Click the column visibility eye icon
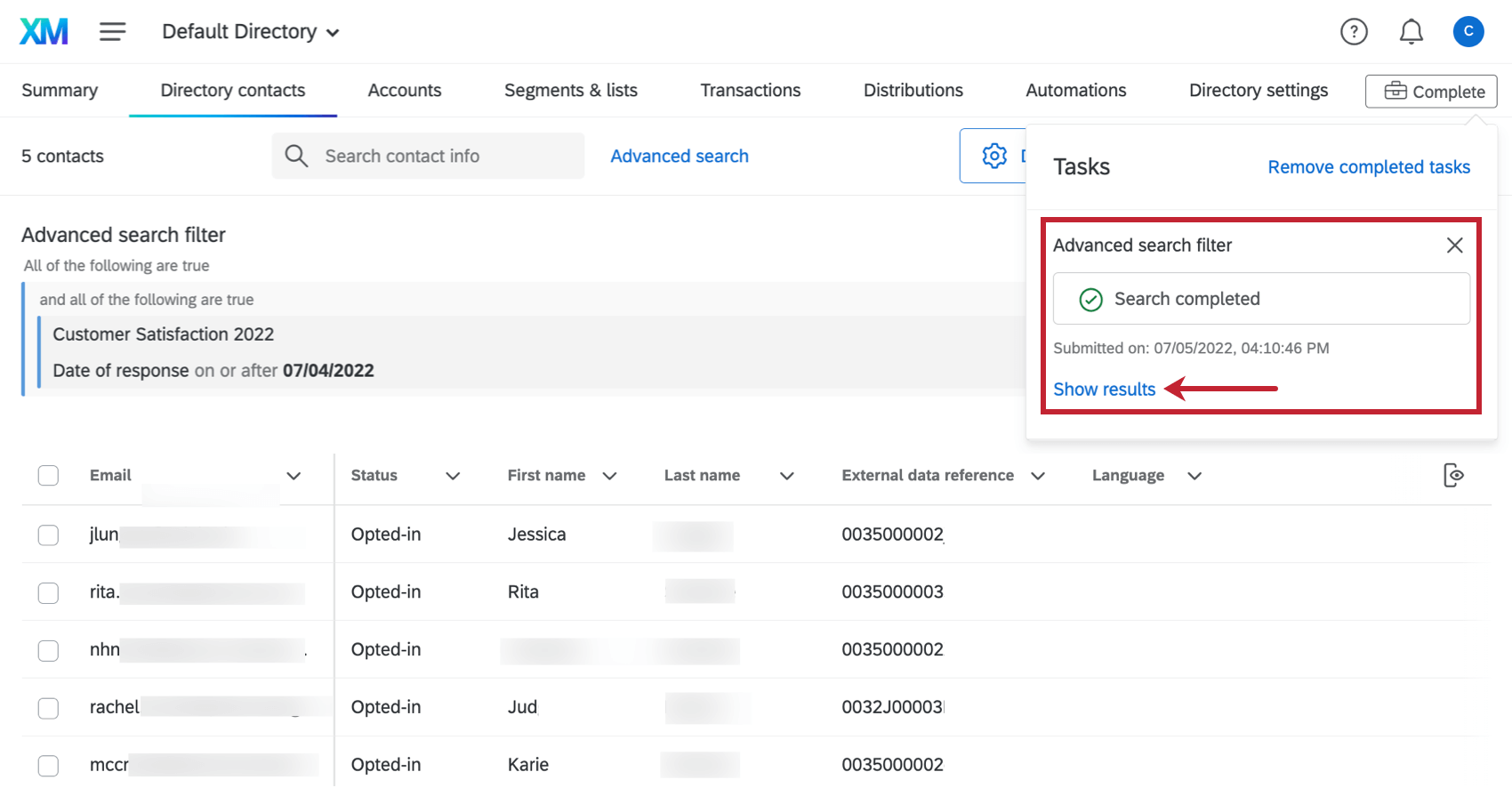1512x804 pixels. (1453, 475)
